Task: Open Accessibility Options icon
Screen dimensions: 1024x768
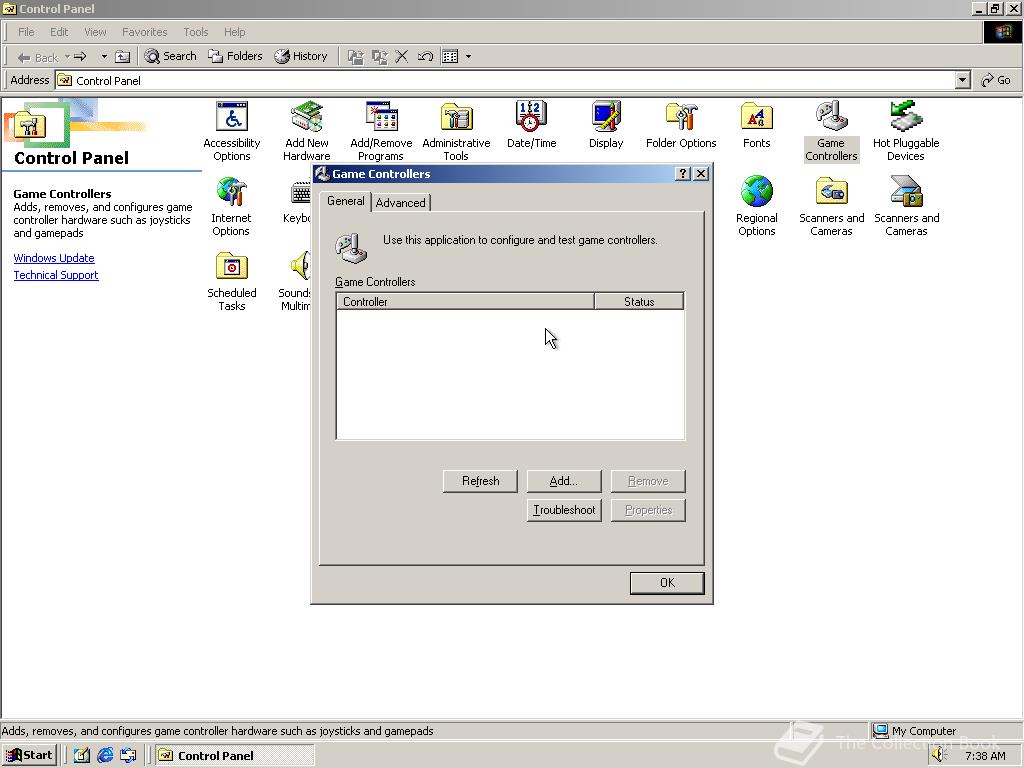Action: coord(232,130)
